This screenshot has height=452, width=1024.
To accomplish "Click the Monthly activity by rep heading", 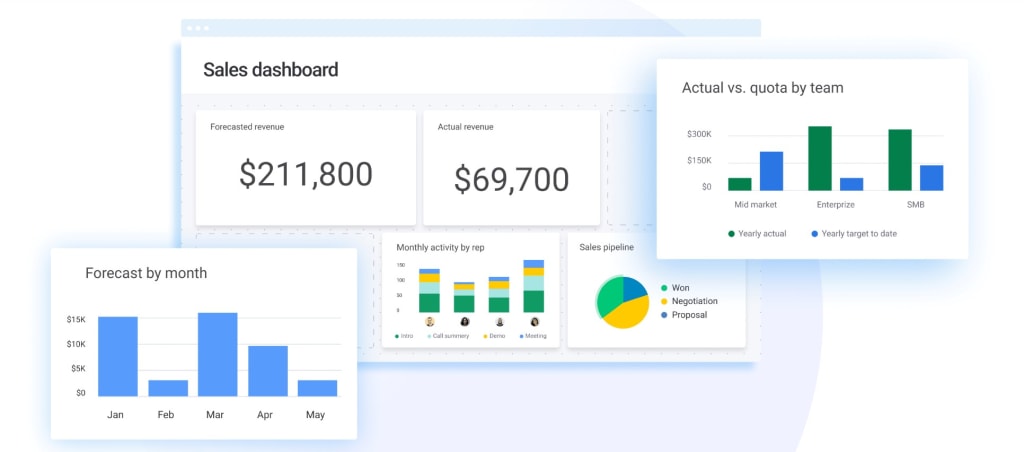I will tap(440, 248).
